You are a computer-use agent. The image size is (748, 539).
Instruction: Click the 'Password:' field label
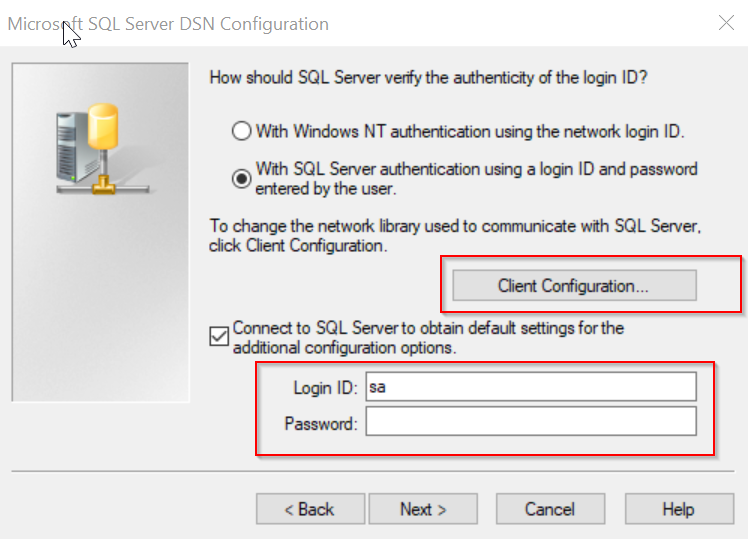click(321, 423)
